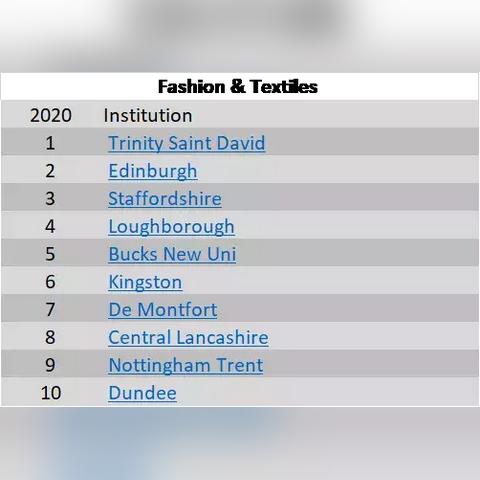Image resolution: width=480 pixels, height=480 pixels.
Task: Open the Trinity Saint David link
Action: (187, 143)
